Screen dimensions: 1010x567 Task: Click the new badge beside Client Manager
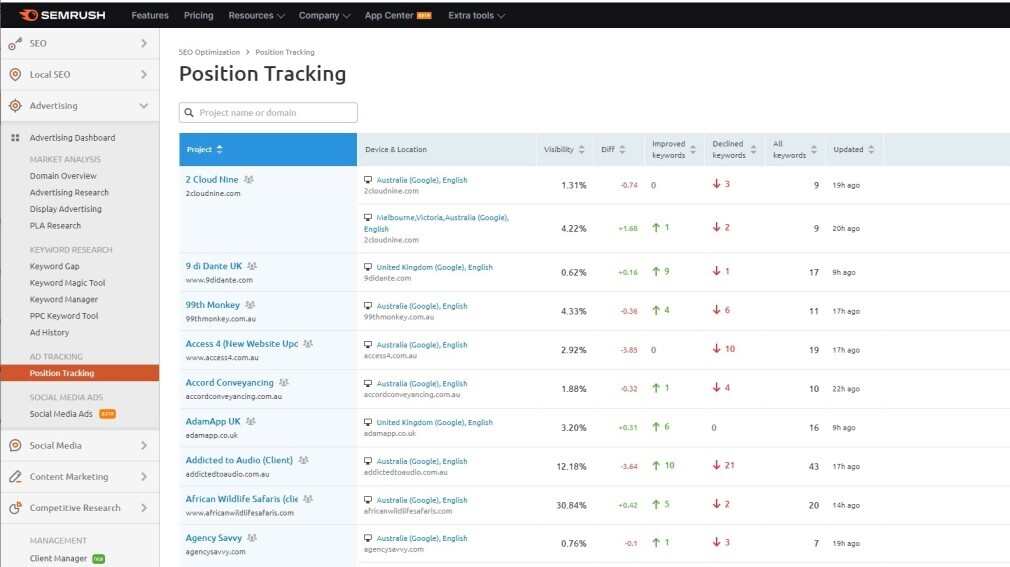point(99,559)
